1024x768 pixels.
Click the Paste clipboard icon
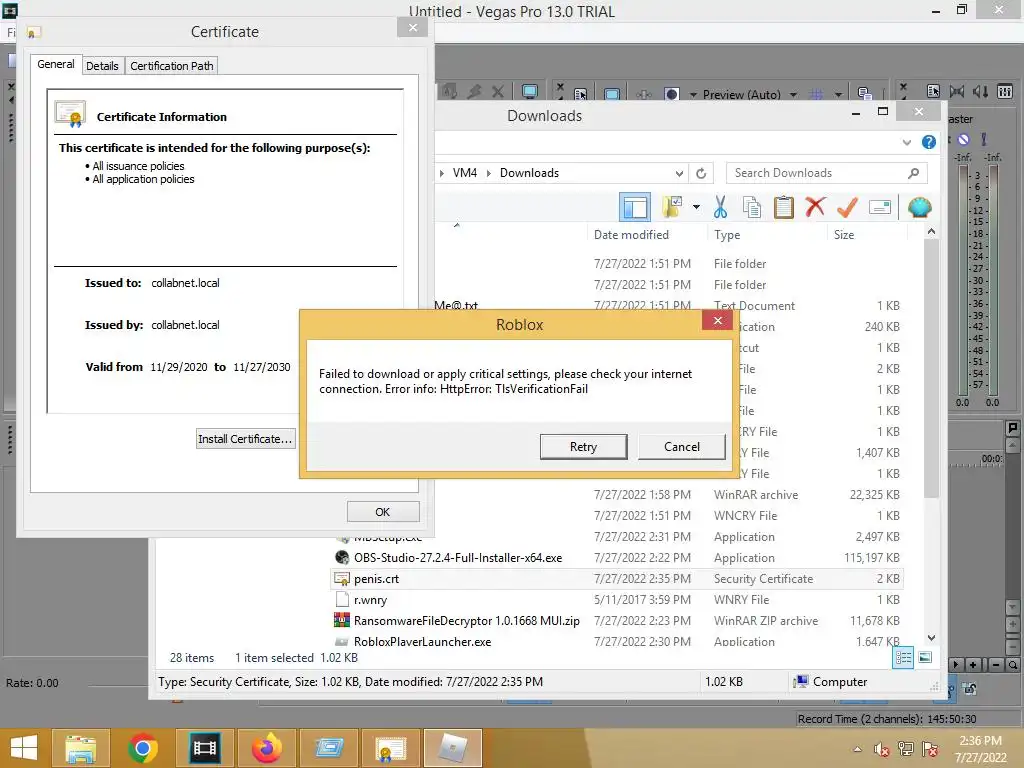(x=783, y=207)
